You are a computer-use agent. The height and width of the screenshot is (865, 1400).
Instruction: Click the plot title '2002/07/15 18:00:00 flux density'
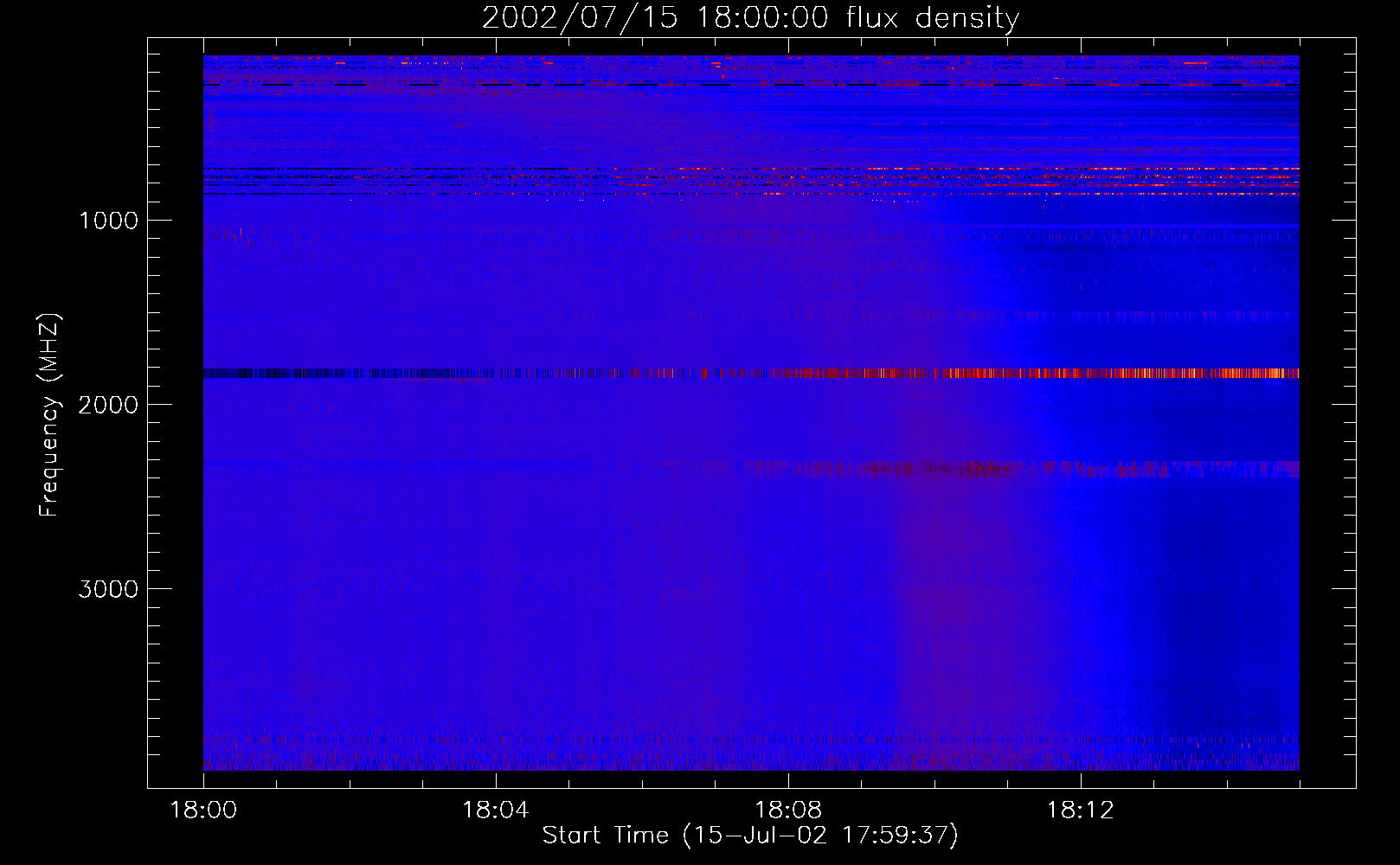[x=750, y=18]
